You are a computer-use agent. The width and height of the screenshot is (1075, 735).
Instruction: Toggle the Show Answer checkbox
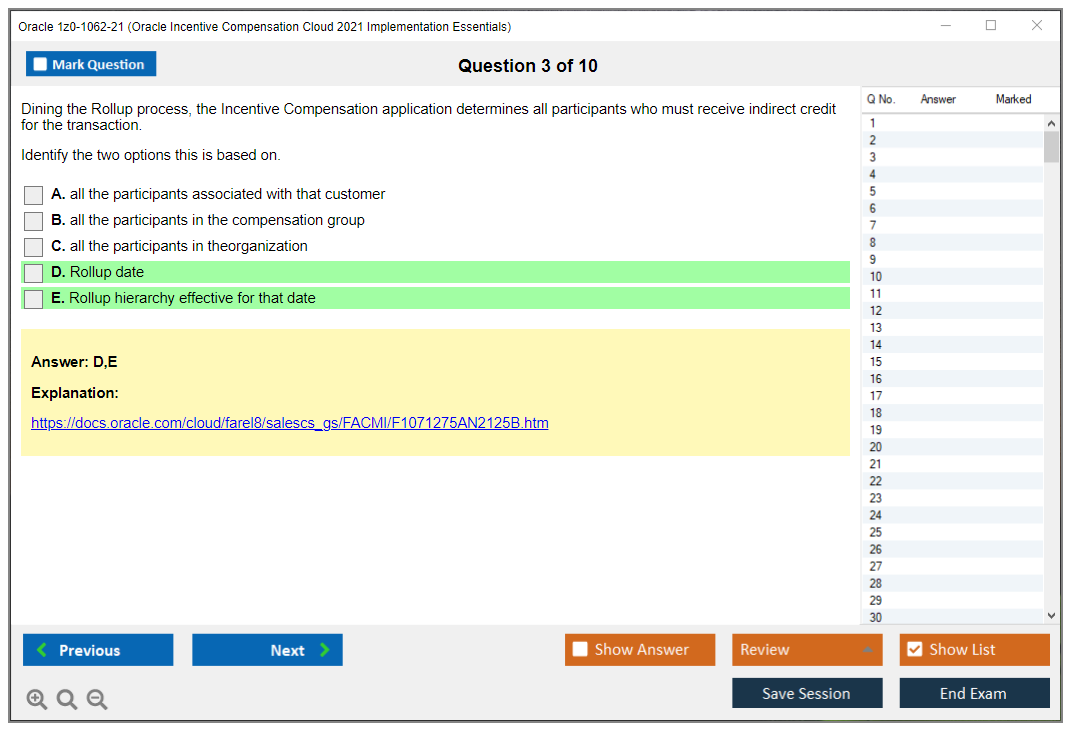click(580, 649)
